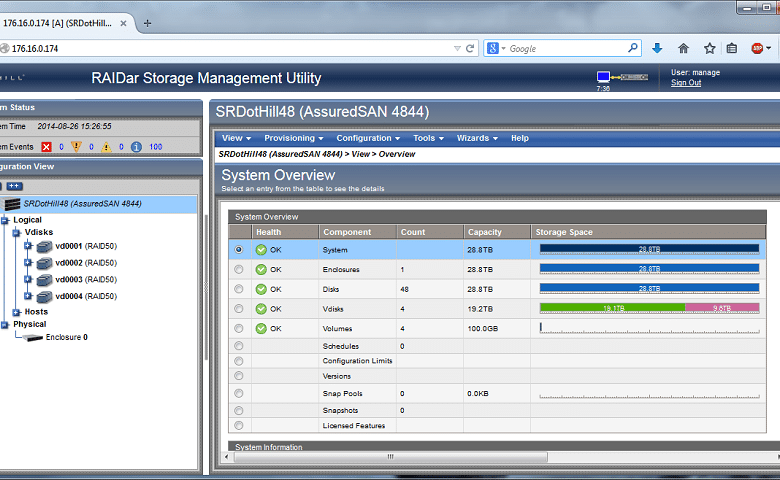Select the Schedules radio button
780x480 pixels.
coord(239,346)
